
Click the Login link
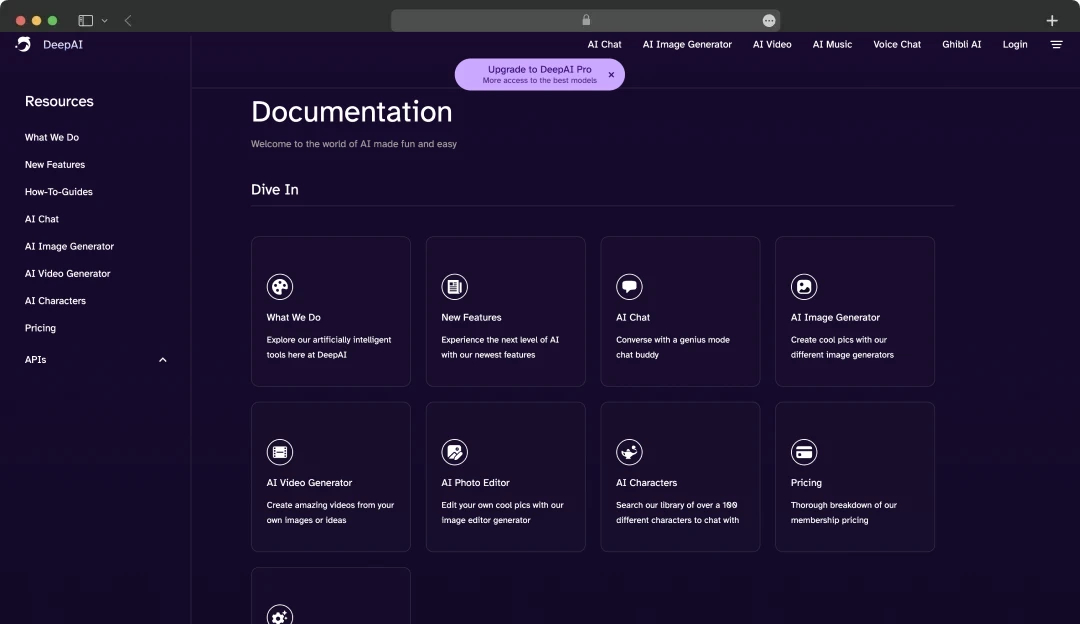[x=1015, y=44]
